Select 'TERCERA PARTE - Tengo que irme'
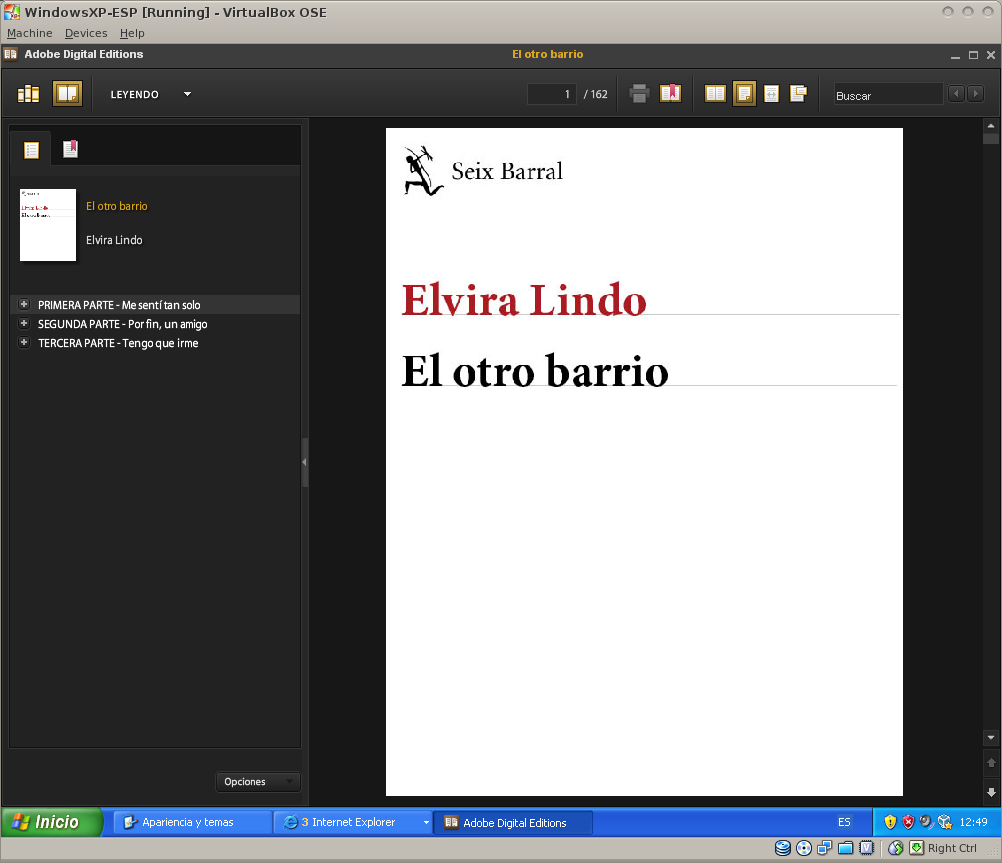The height and width of the screenshot is (863, 1002). tap(118, 343)
